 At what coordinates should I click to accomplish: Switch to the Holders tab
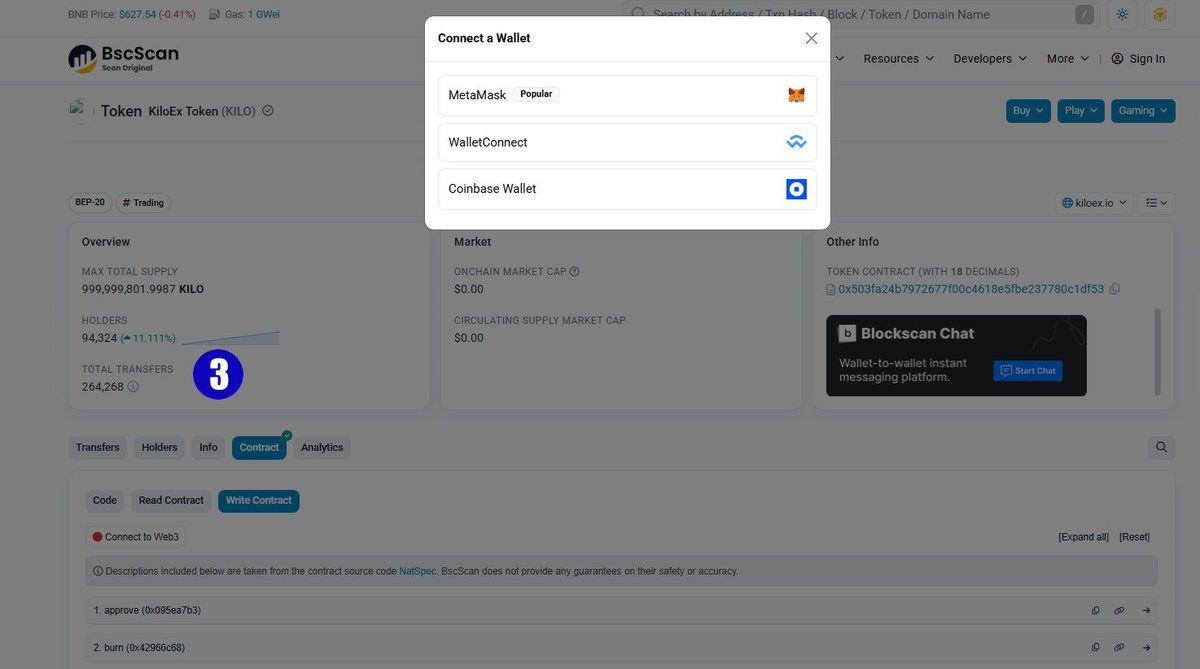click(x=159, y=447)
